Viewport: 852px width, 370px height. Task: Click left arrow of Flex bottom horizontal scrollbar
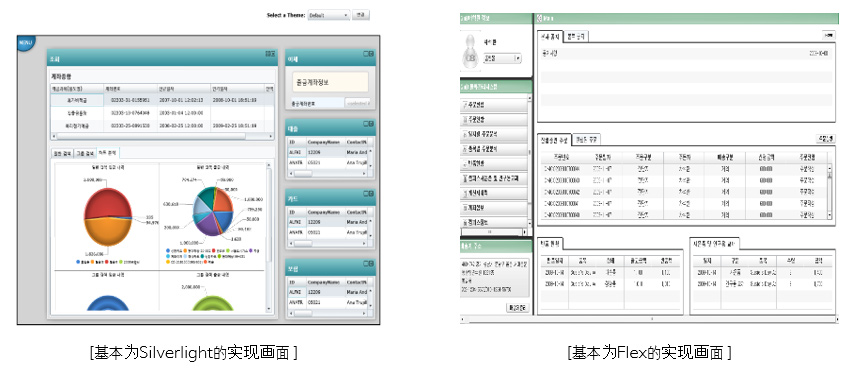pos(463,319)
